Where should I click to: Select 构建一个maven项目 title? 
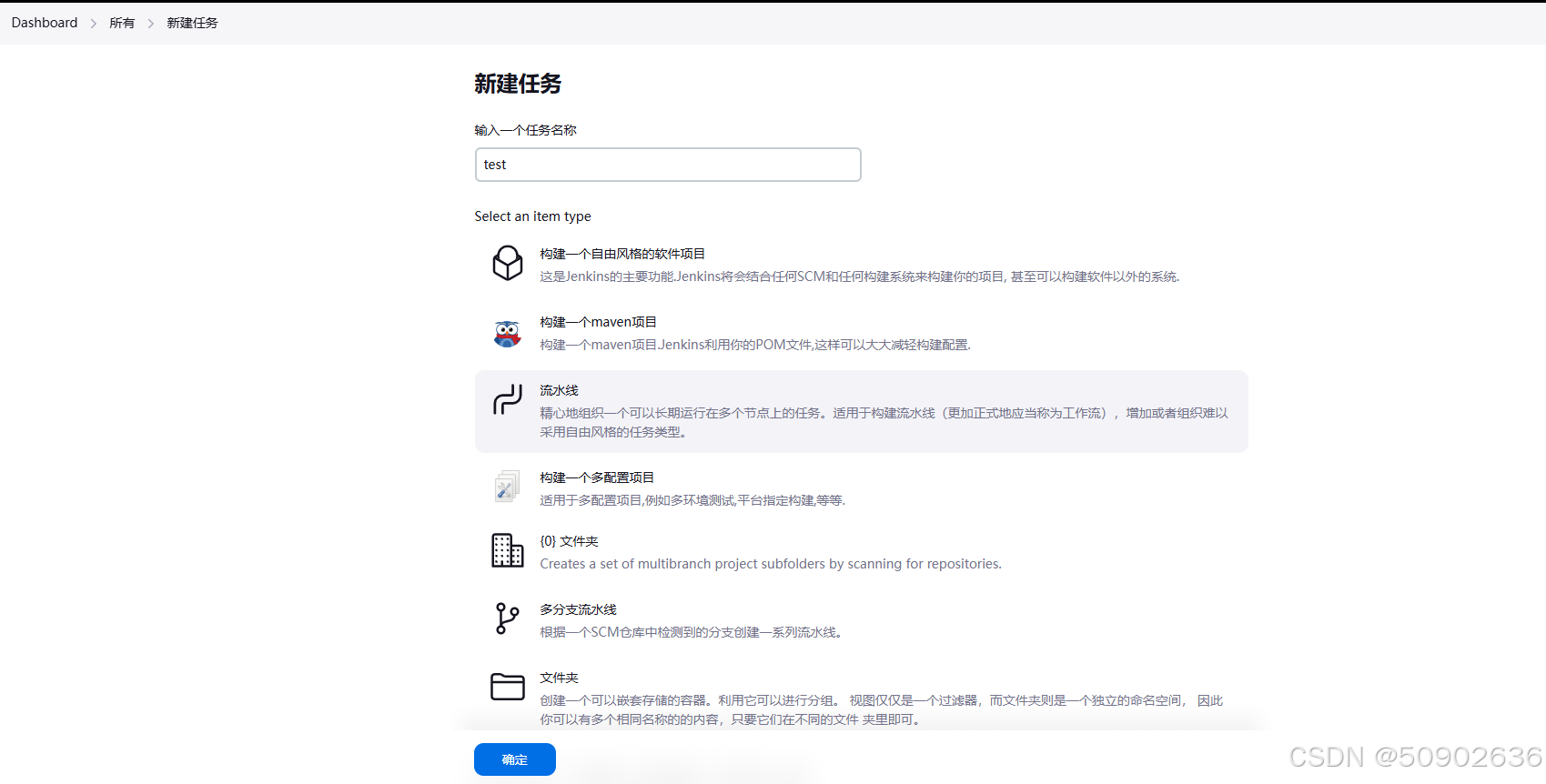(598, 322)
